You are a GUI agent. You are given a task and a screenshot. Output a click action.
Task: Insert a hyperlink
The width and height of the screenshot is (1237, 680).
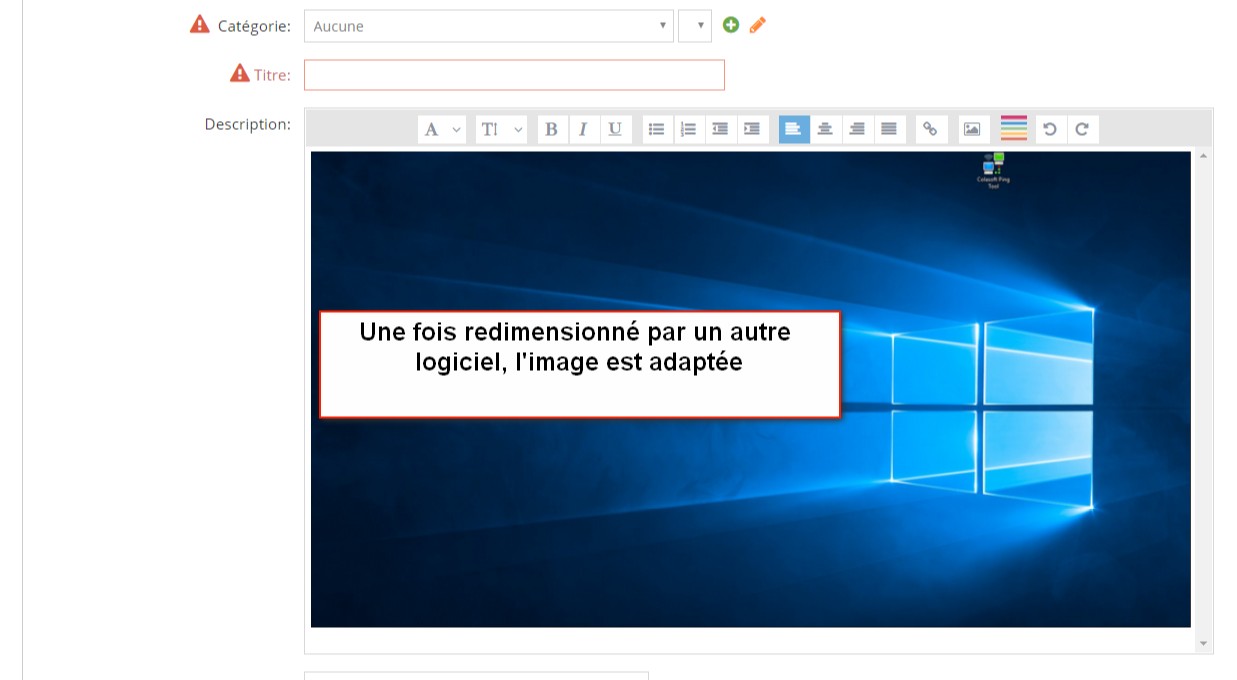coord(930,129)
